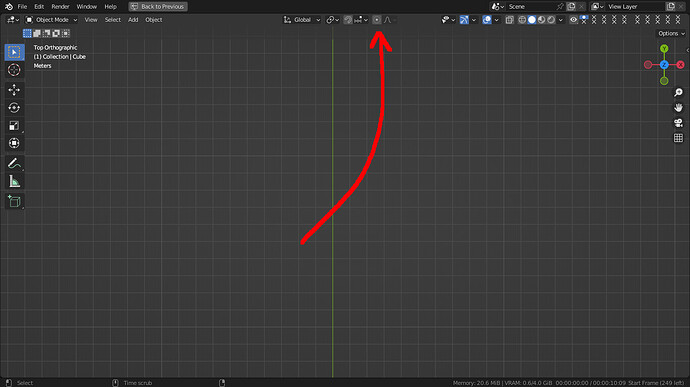The height and width of the screenshot is (387, 690).
Task: Select the Rotate tool
Action: point(14,107)
